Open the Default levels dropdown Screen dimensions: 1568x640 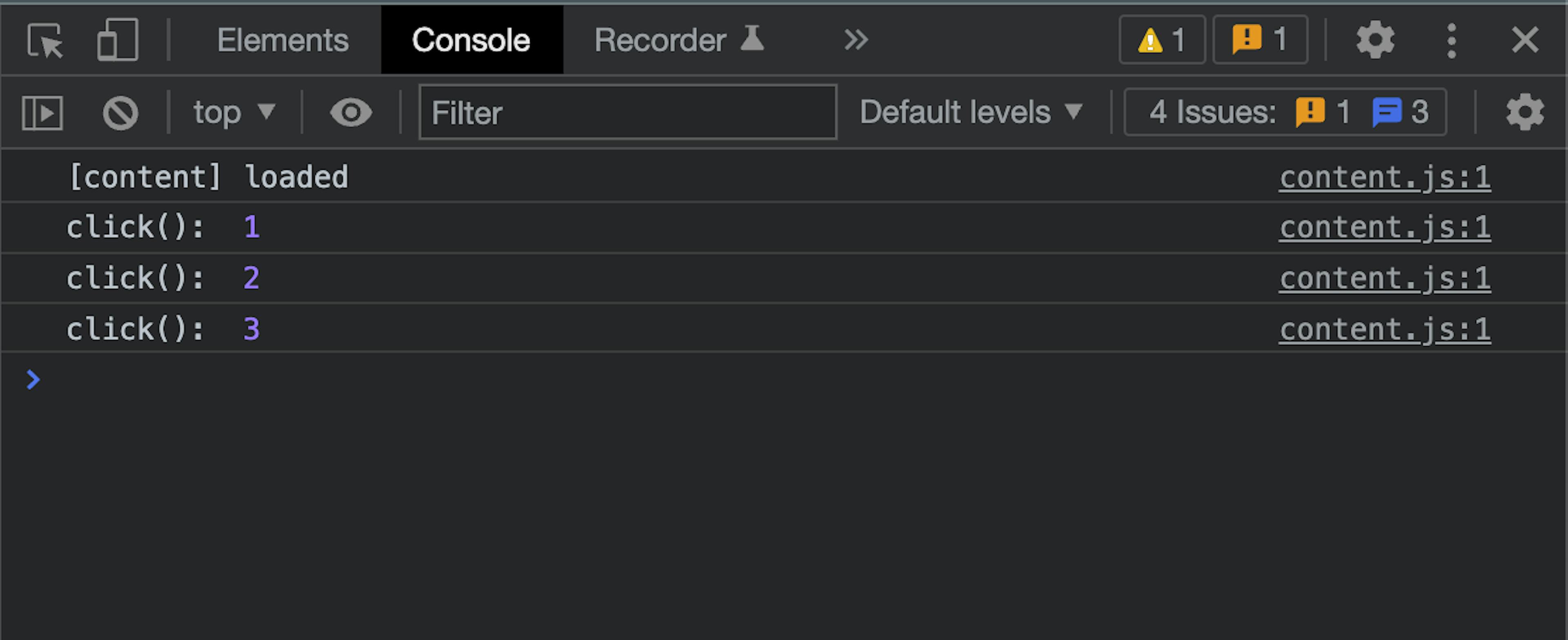point(971,112)
